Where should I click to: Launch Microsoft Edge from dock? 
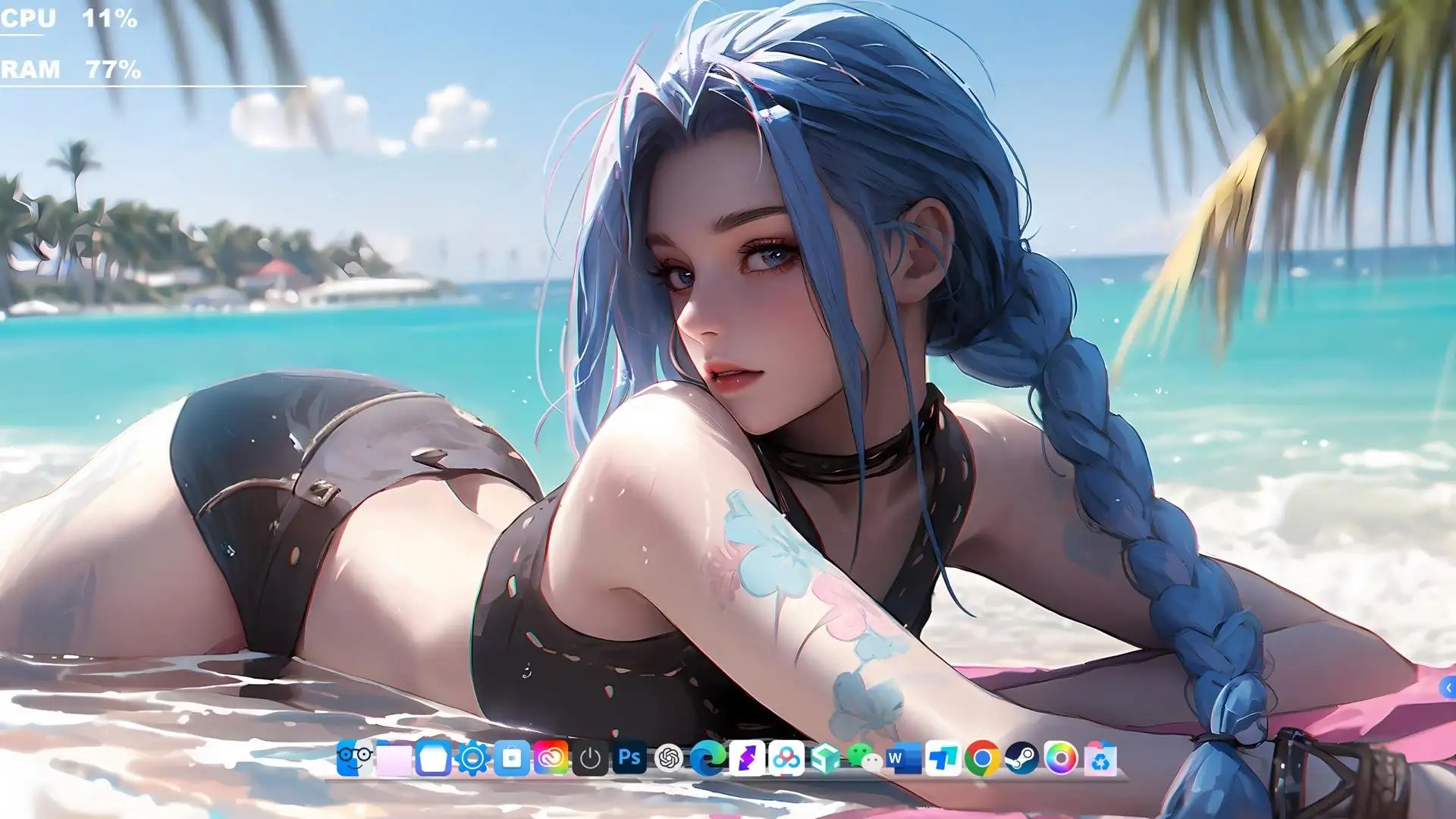coord(708,758)
